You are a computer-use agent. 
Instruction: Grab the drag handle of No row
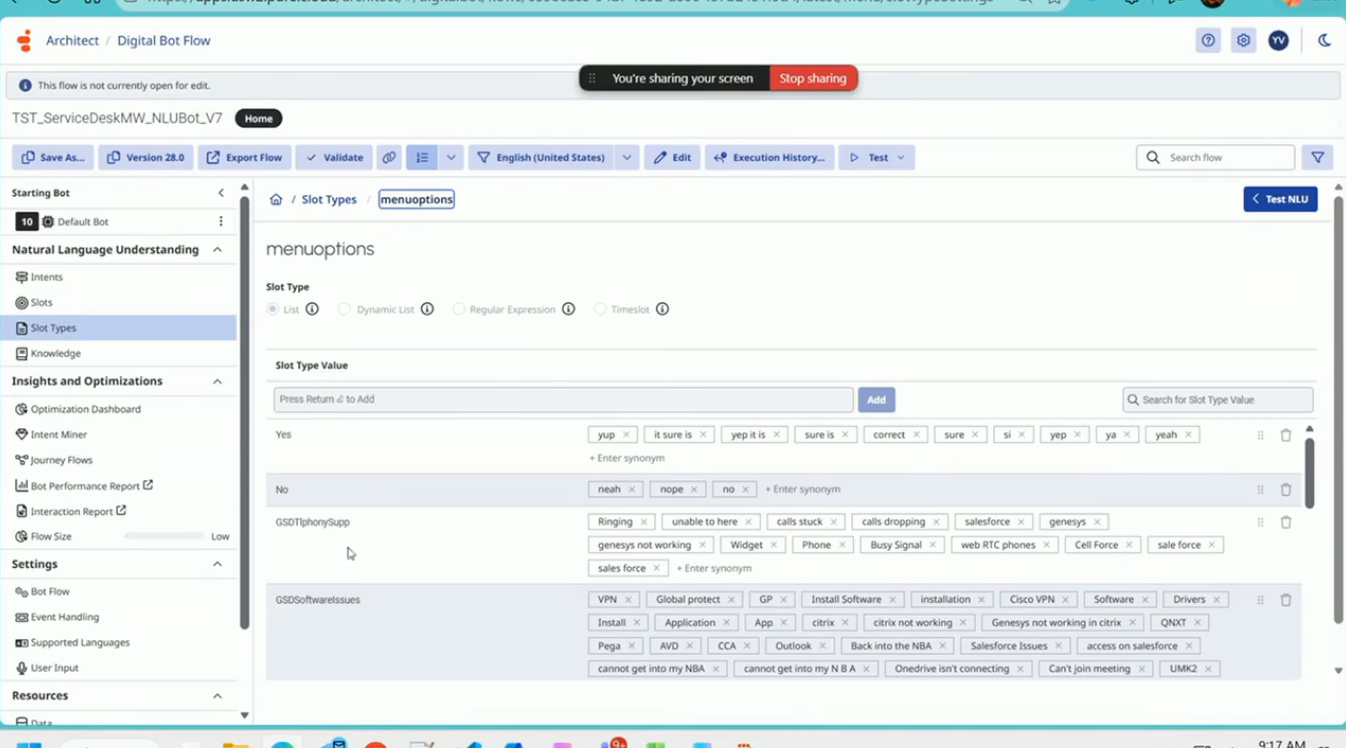tap(1260, 490)
